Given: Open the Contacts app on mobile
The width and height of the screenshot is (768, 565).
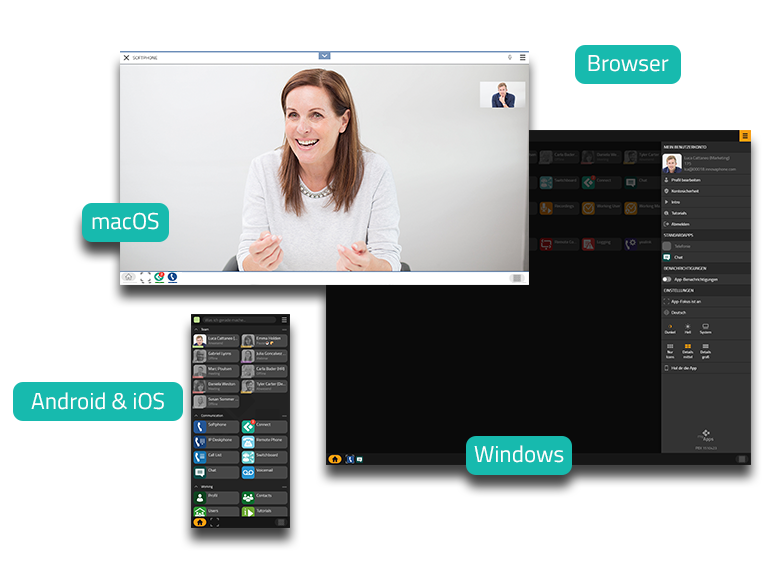Looking at the screenshot, I should pyautogui.click(x=264, y=497).
